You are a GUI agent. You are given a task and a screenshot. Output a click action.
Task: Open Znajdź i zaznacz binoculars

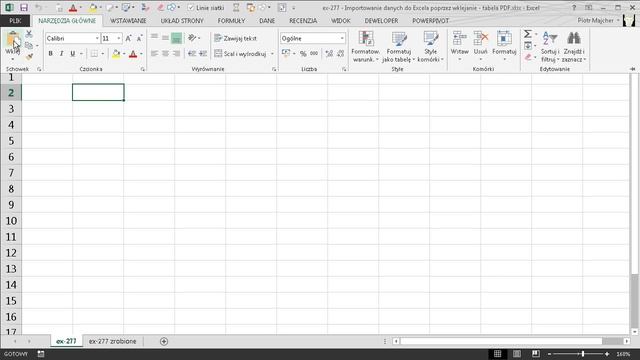tap(573, 47)
